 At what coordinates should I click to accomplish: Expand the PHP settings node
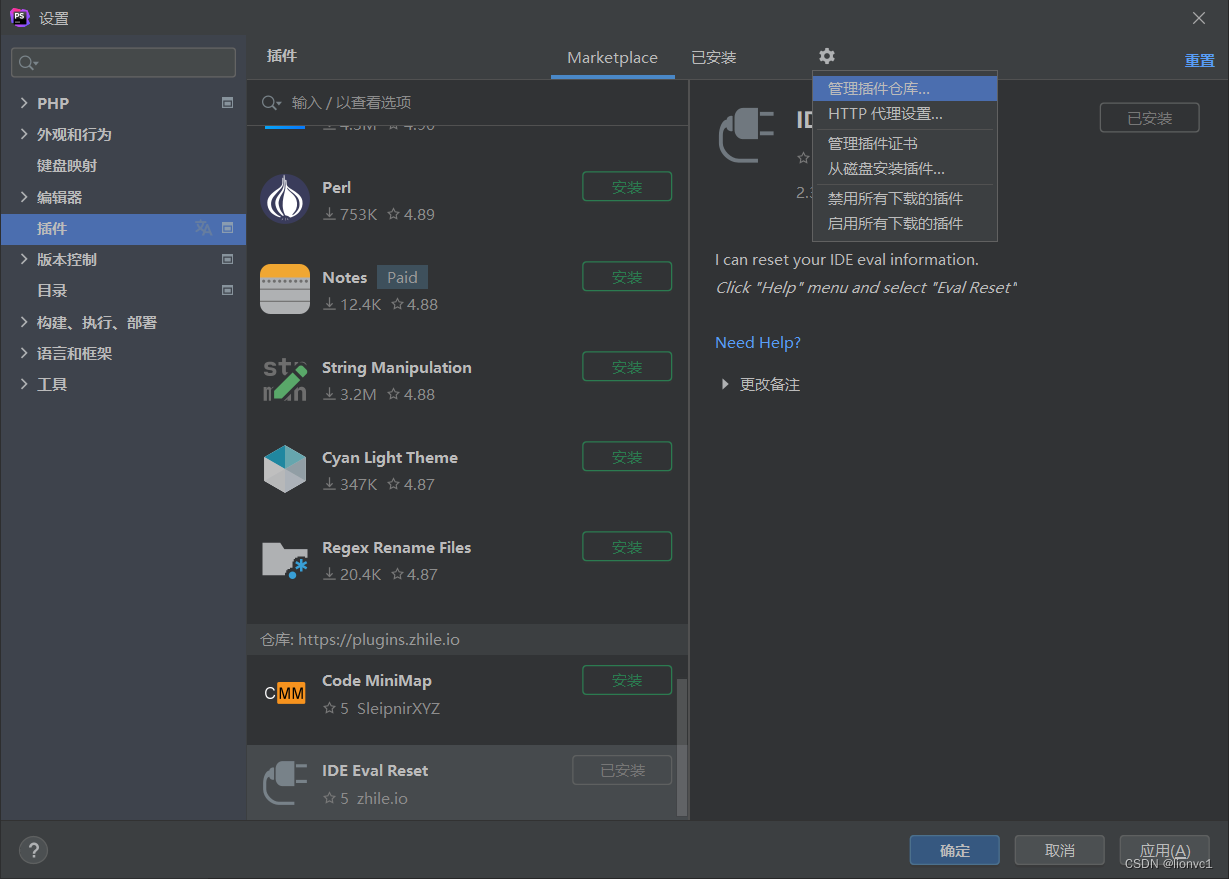(24, 103)
